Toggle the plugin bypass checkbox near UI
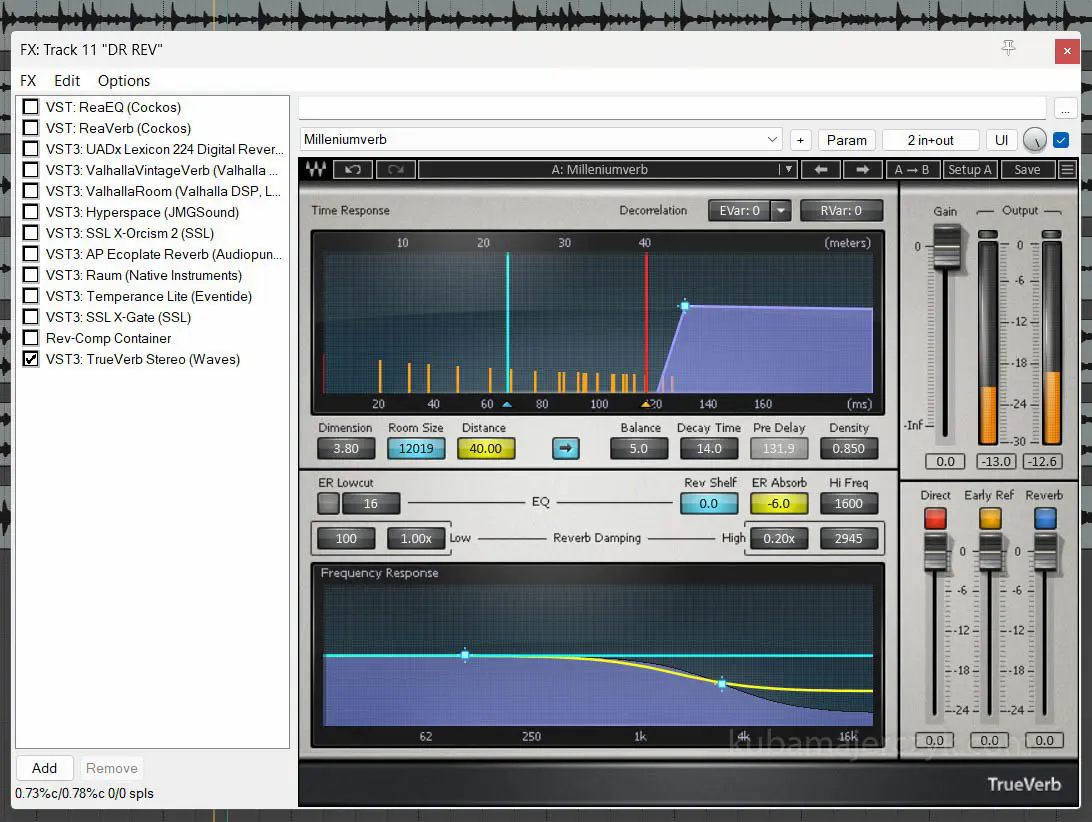Viewport: 1092px width, 822px height. click(x=1061, y=140)
